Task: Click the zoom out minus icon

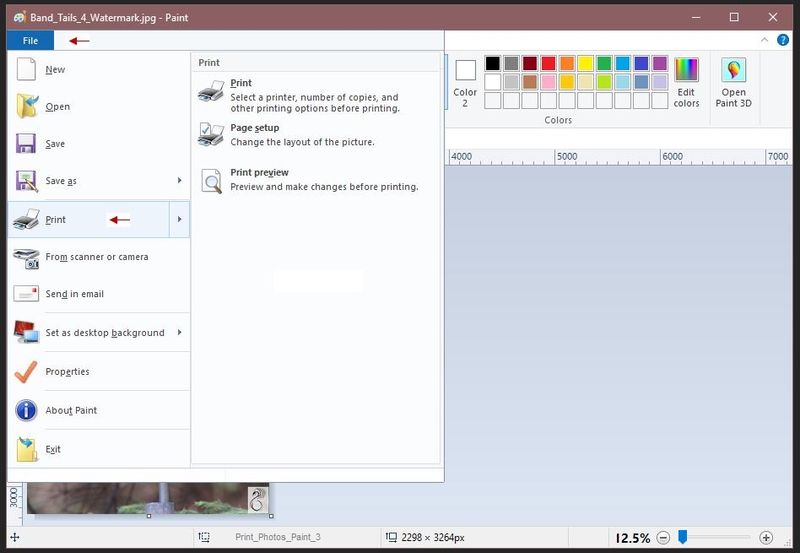Action: (663, 537)
